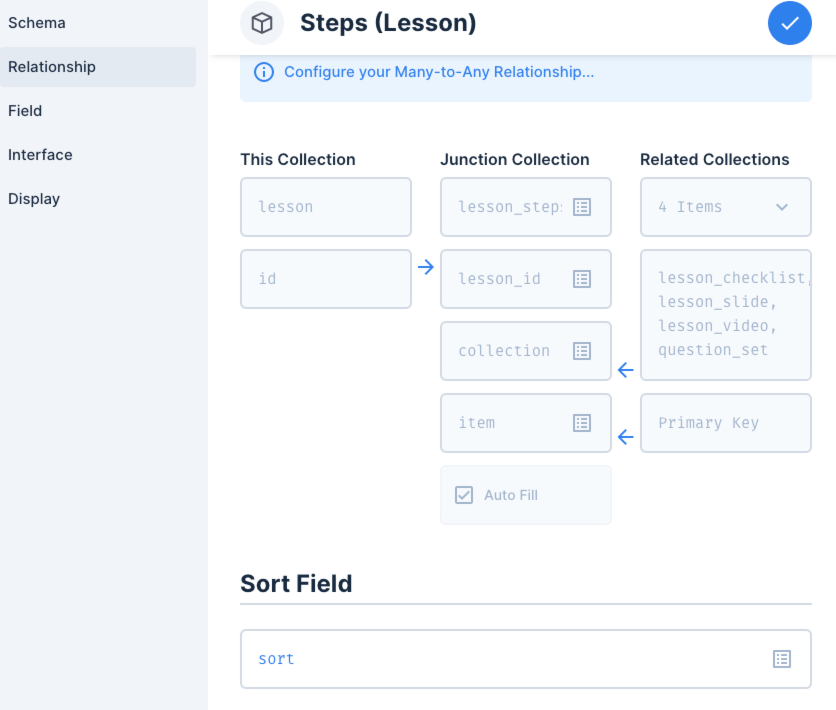Click the 'Steps (Lesson)' title
The image size is (836, 710).
(388, 23)
